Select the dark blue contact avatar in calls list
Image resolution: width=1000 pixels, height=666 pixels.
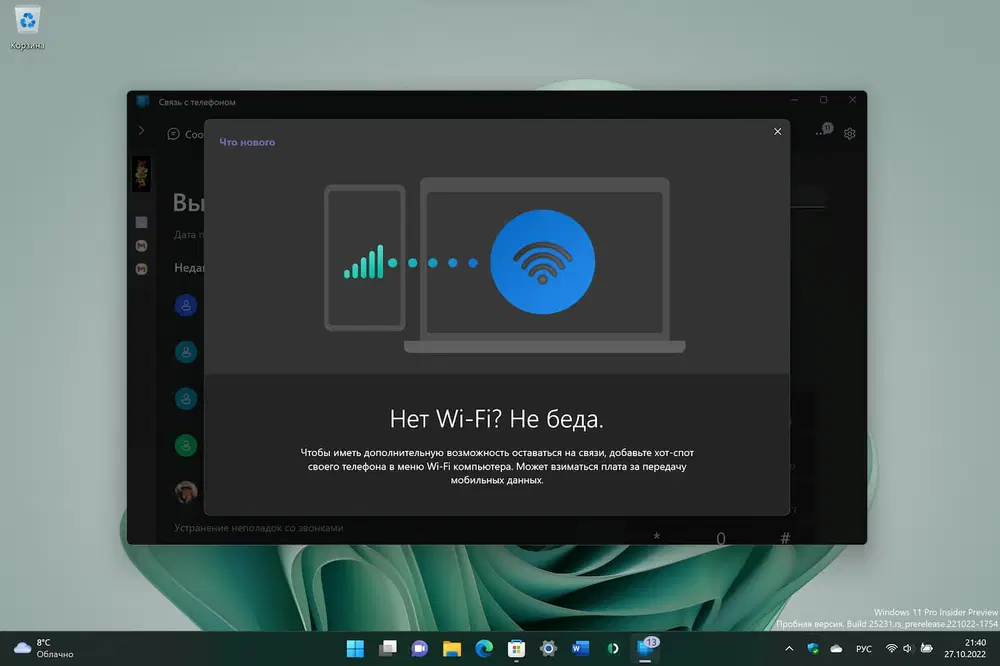pos(186,306)
